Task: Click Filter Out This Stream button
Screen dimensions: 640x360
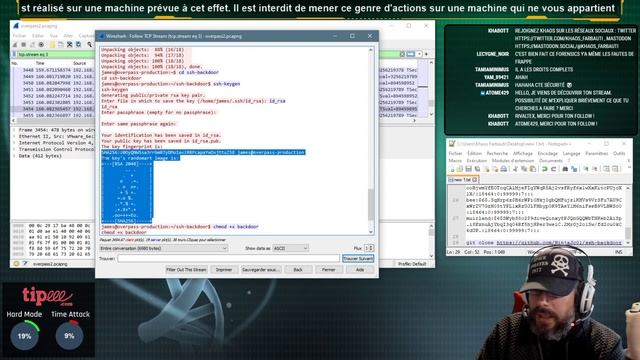Action: point(186,270)
